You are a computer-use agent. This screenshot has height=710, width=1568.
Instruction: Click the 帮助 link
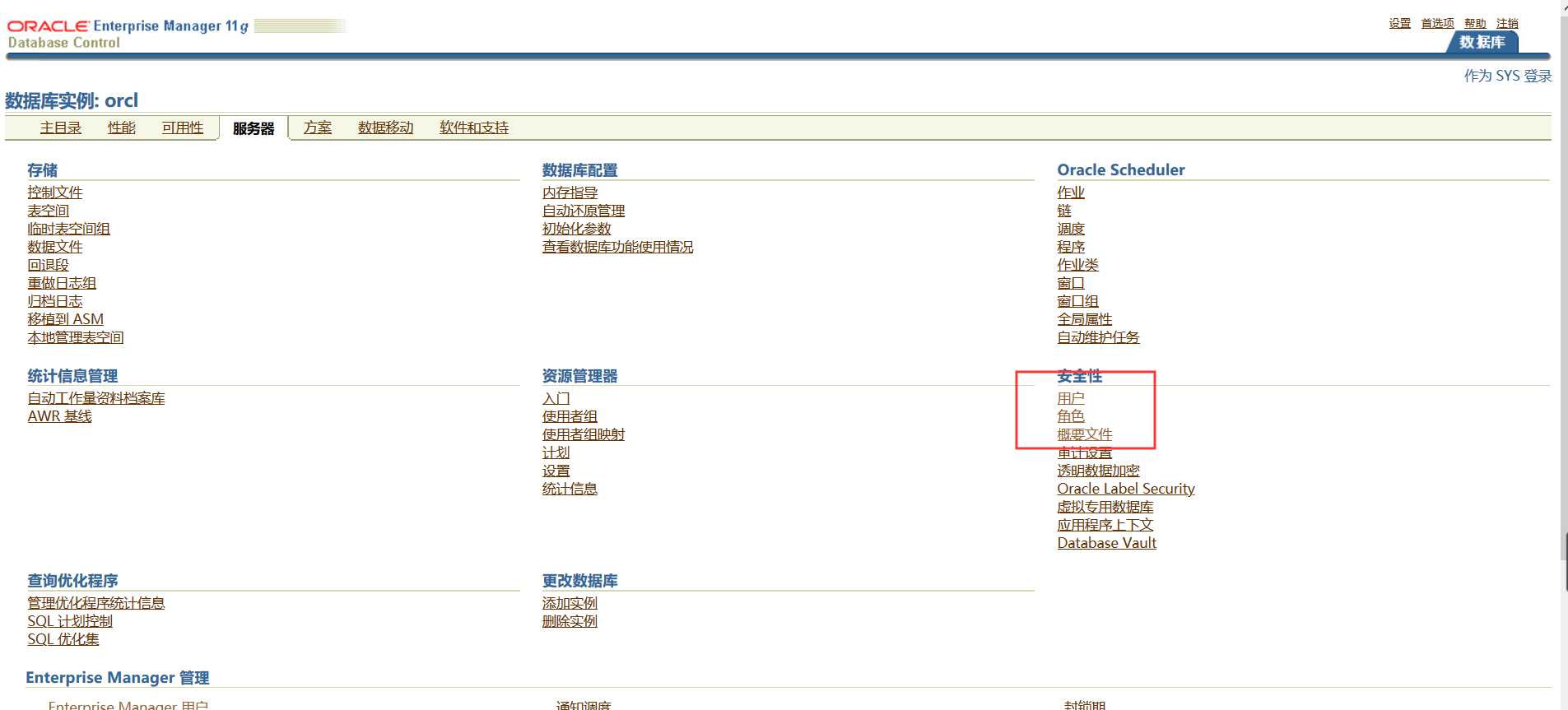(1475, 23)
